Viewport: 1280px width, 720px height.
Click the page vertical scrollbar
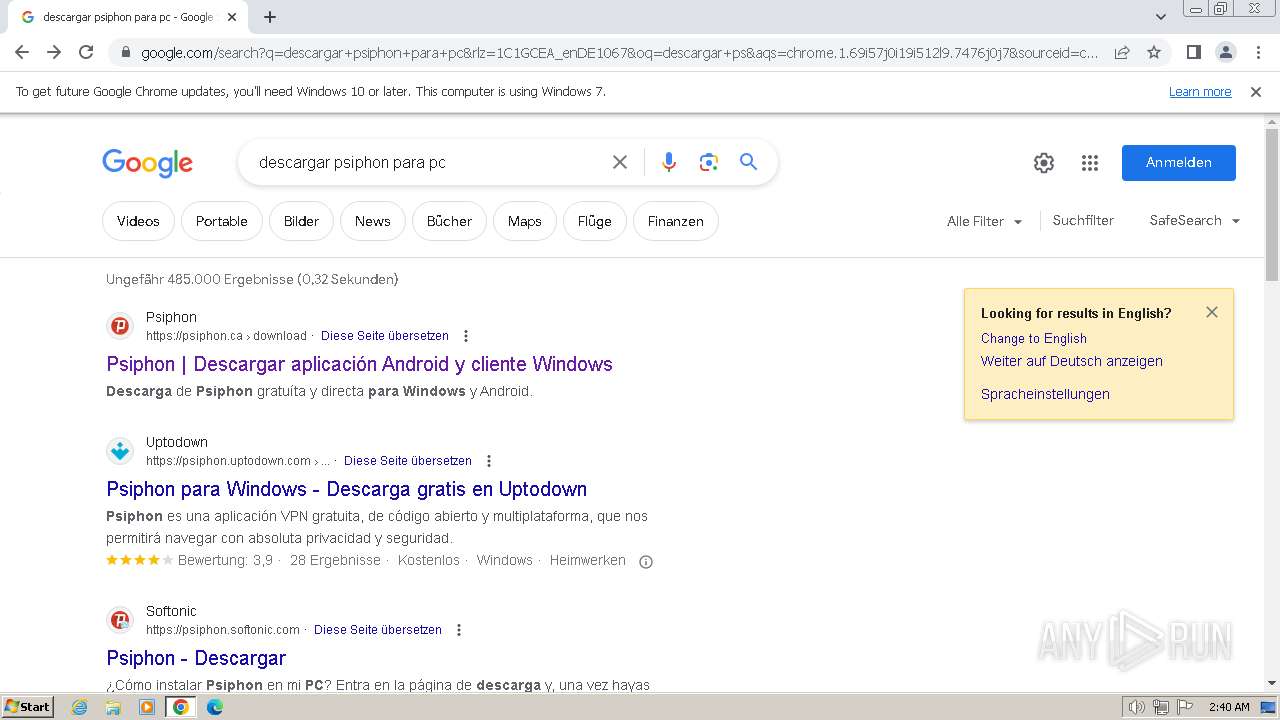[1271, 205]
